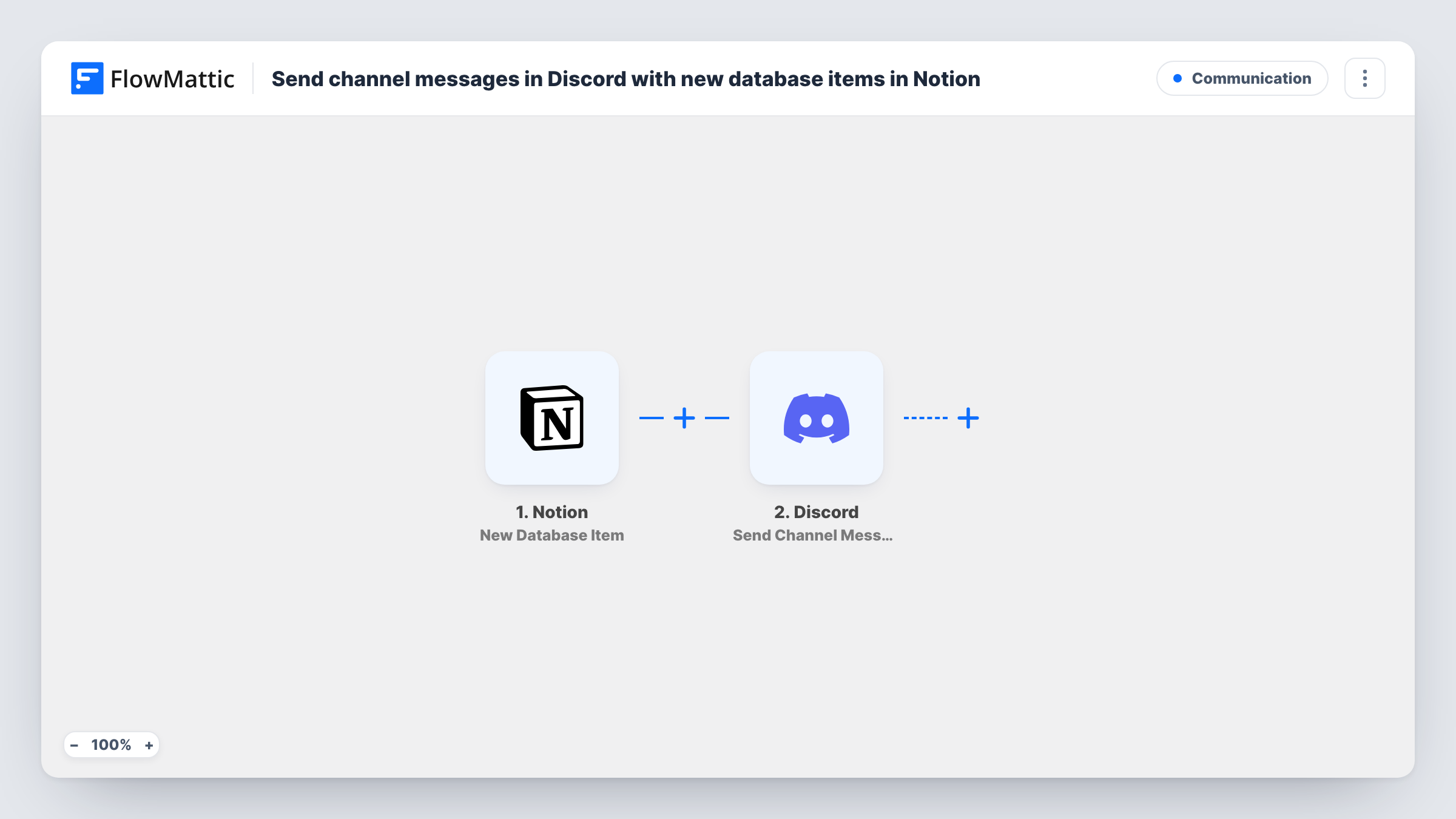1456x819 pixels.
Task: Open the three-dot options menu
Action: (1365, 78)
